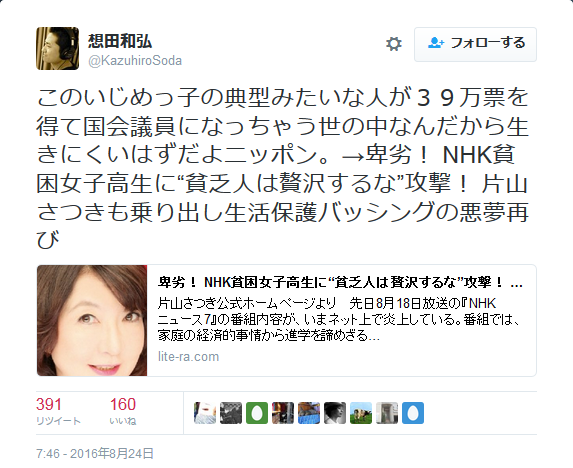Visit the lite-ra.com source link

click(x=188, y=357)
